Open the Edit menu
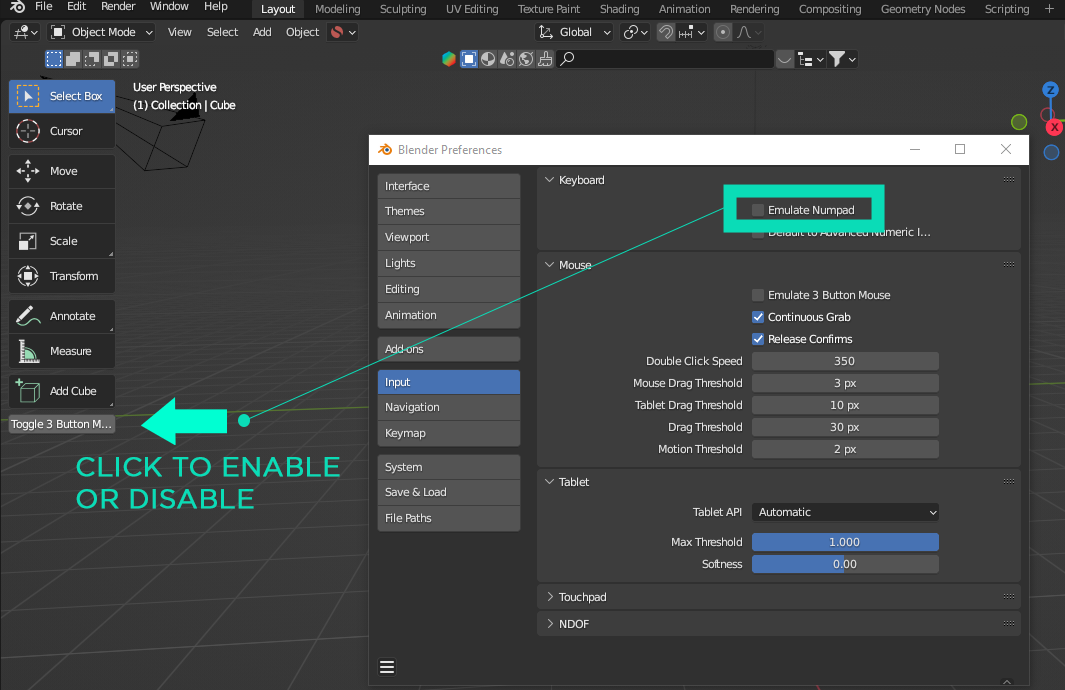Image resolution: width=1065 pixels, height=690 pixels. click(77, 7)
